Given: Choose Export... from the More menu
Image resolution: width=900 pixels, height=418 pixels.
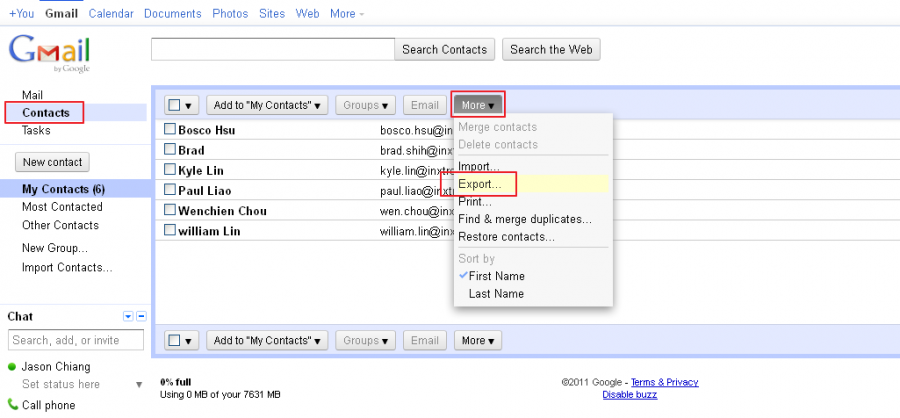Looking at the screenshot, I should (480, 185).
